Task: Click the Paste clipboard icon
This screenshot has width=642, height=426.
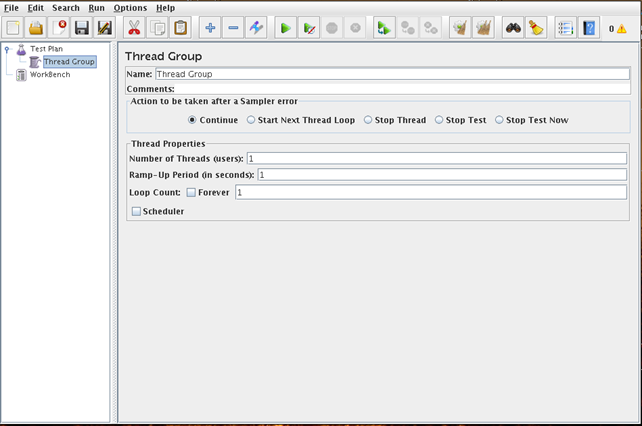Action: point(180,29)
